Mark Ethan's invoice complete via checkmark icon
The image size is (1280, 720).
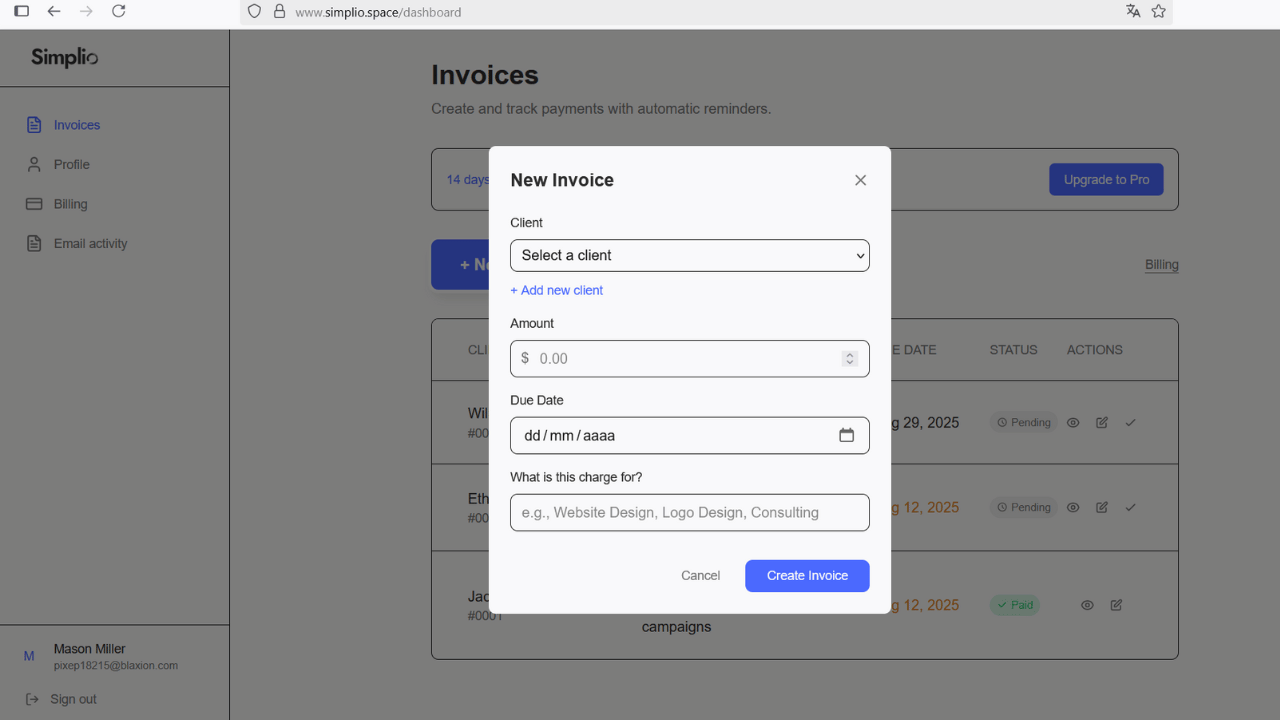(x=1131, y=507)
